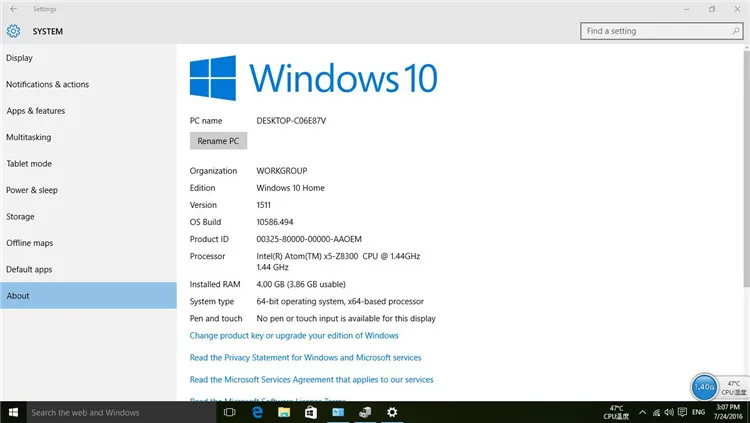Screen dimensions: 750x423
Task: Click the search magnifier in Find a setting
Action: coord(736,31)
